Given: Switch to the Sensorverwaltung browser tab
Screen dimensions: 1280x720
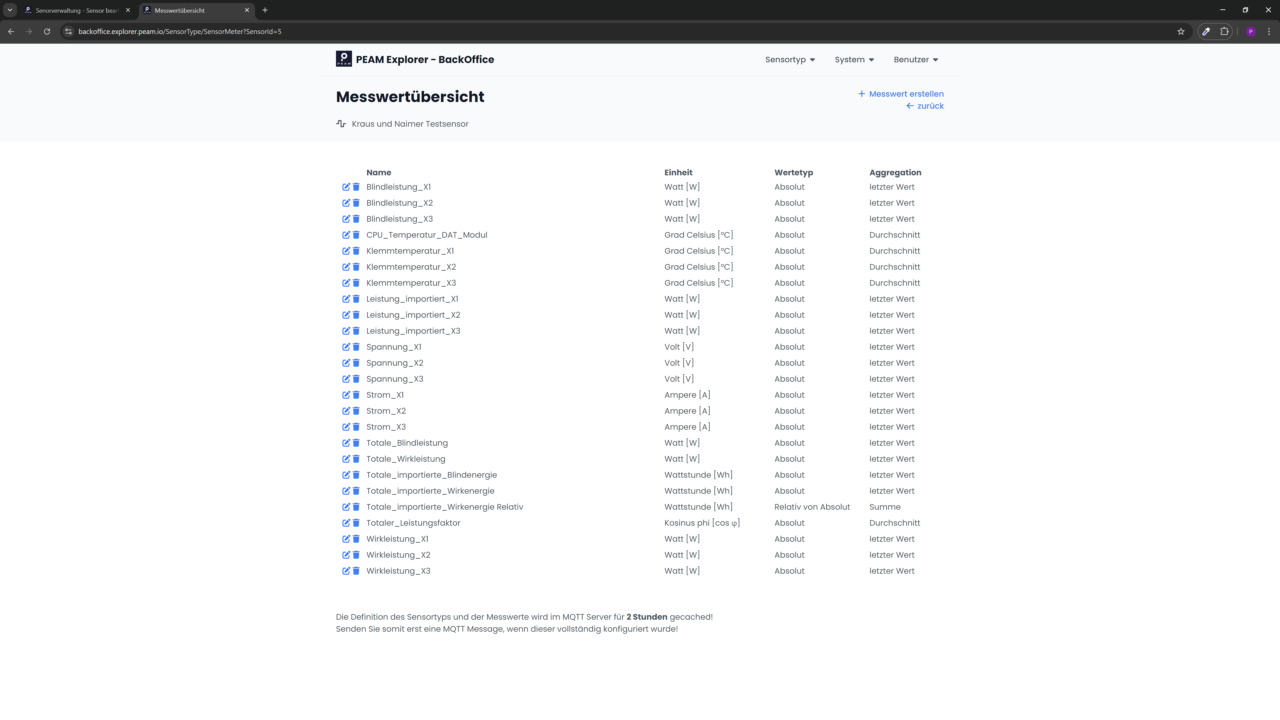Looking at the screenshot, I should (x=76, y=10).
